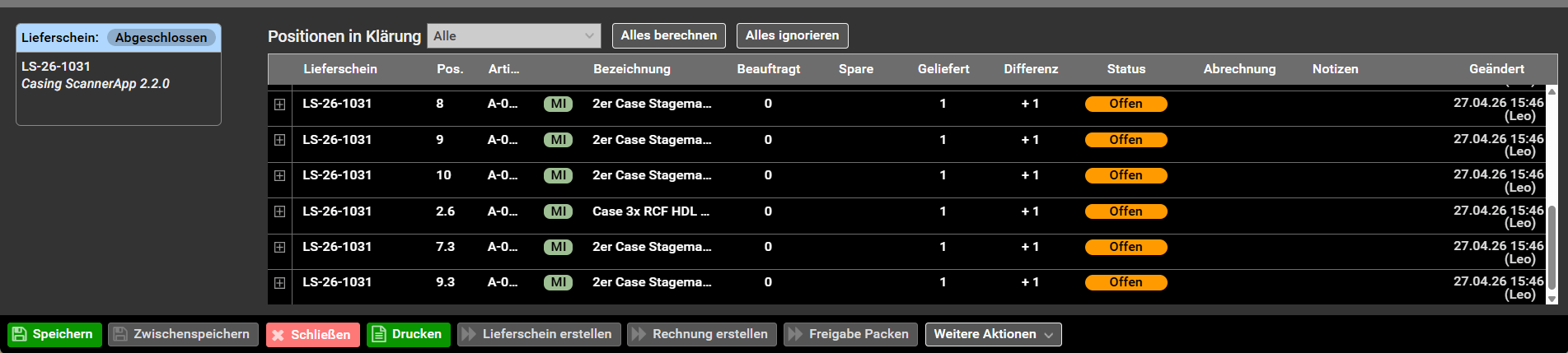The width and height of the screenshot is (1568, 353).
Task: Click Alles berechnen button
Action: tap(669, 35)
